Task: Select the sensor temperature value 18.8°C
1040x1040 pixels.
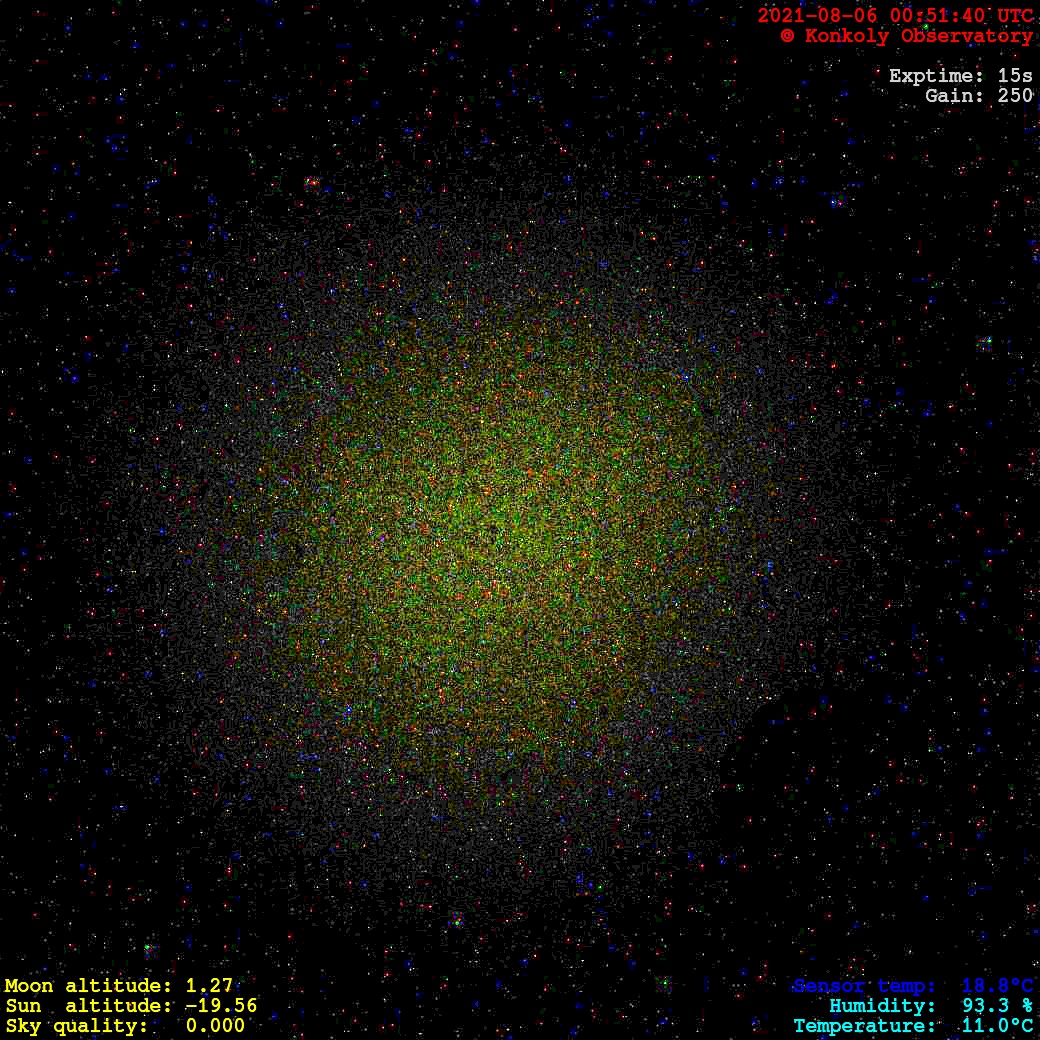Action: (x=997, y=986)
